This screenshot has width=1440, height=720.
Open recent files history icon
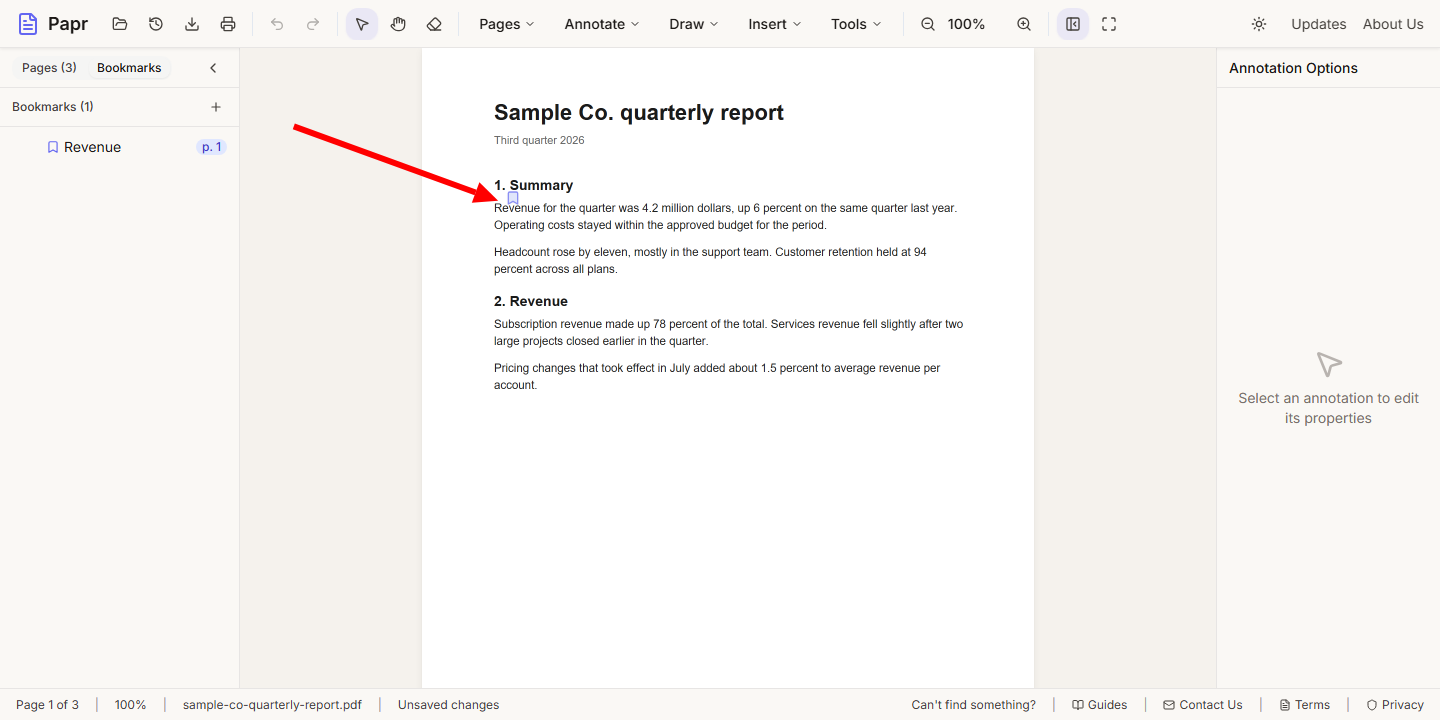point(156,24)
